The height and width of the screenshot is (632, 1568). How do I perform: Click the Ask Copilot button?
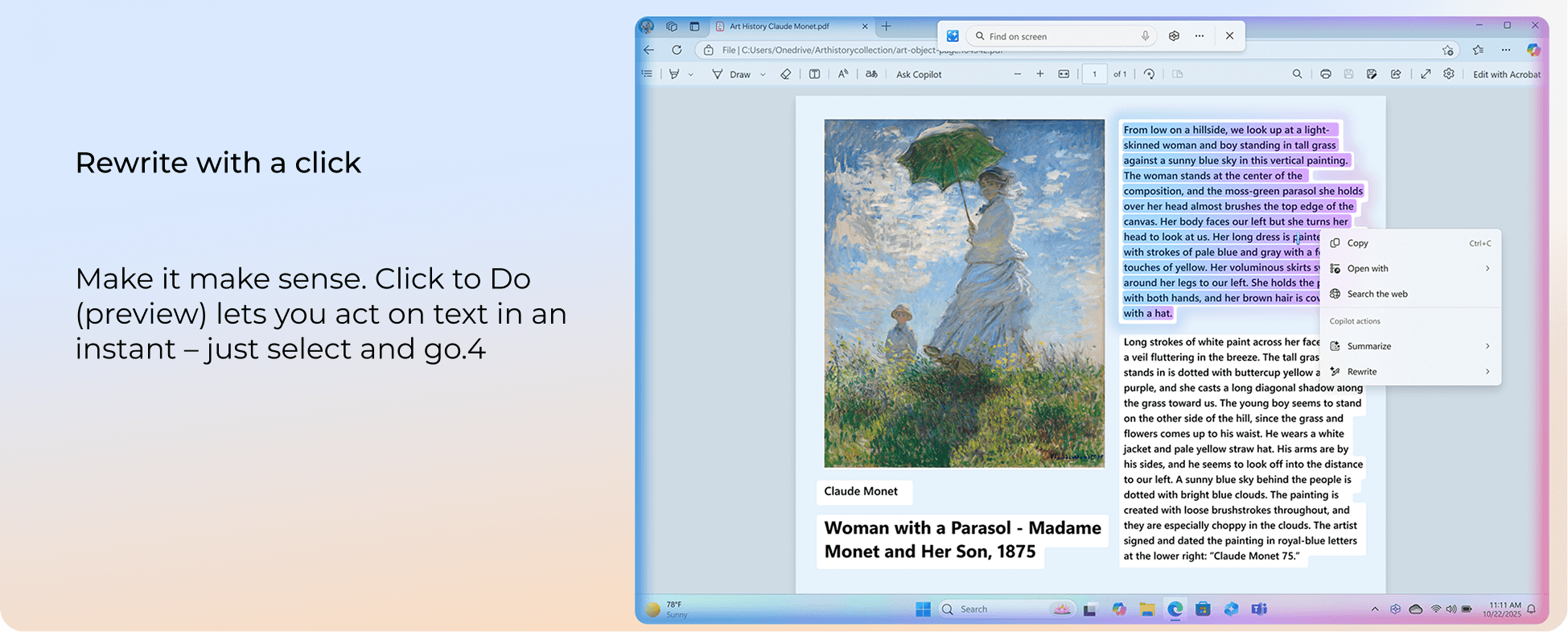[919, 74]
